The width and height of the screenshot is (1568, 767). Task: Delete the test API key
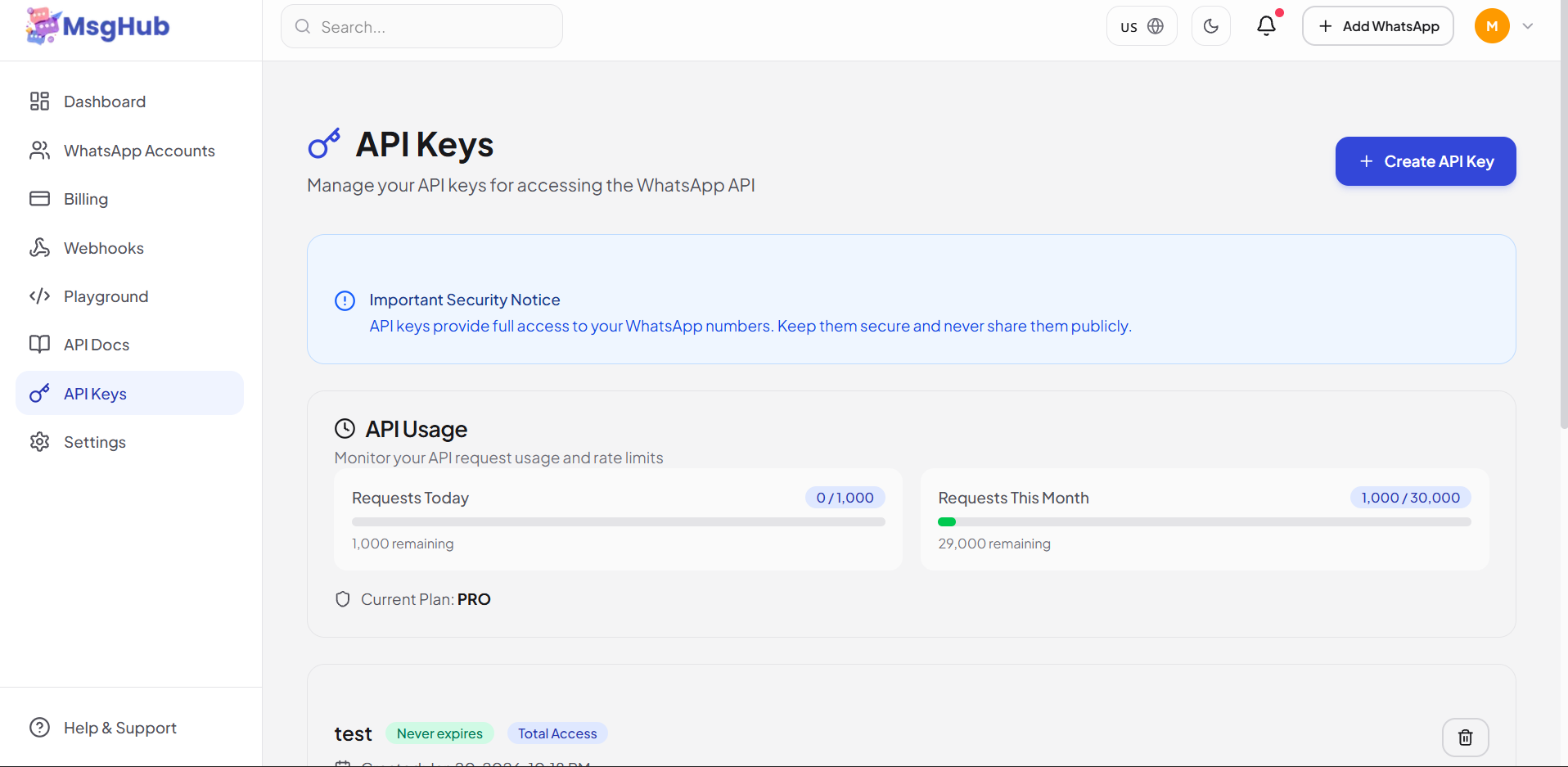click(1465, 738)
